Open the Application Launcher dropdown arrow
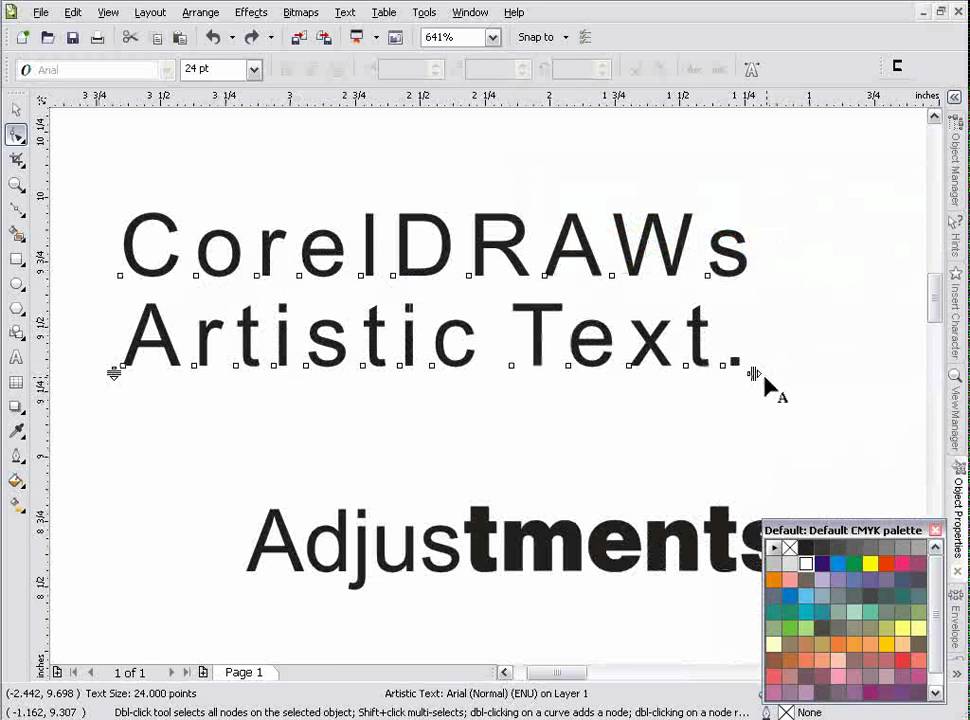 click(x=376, y=37)
